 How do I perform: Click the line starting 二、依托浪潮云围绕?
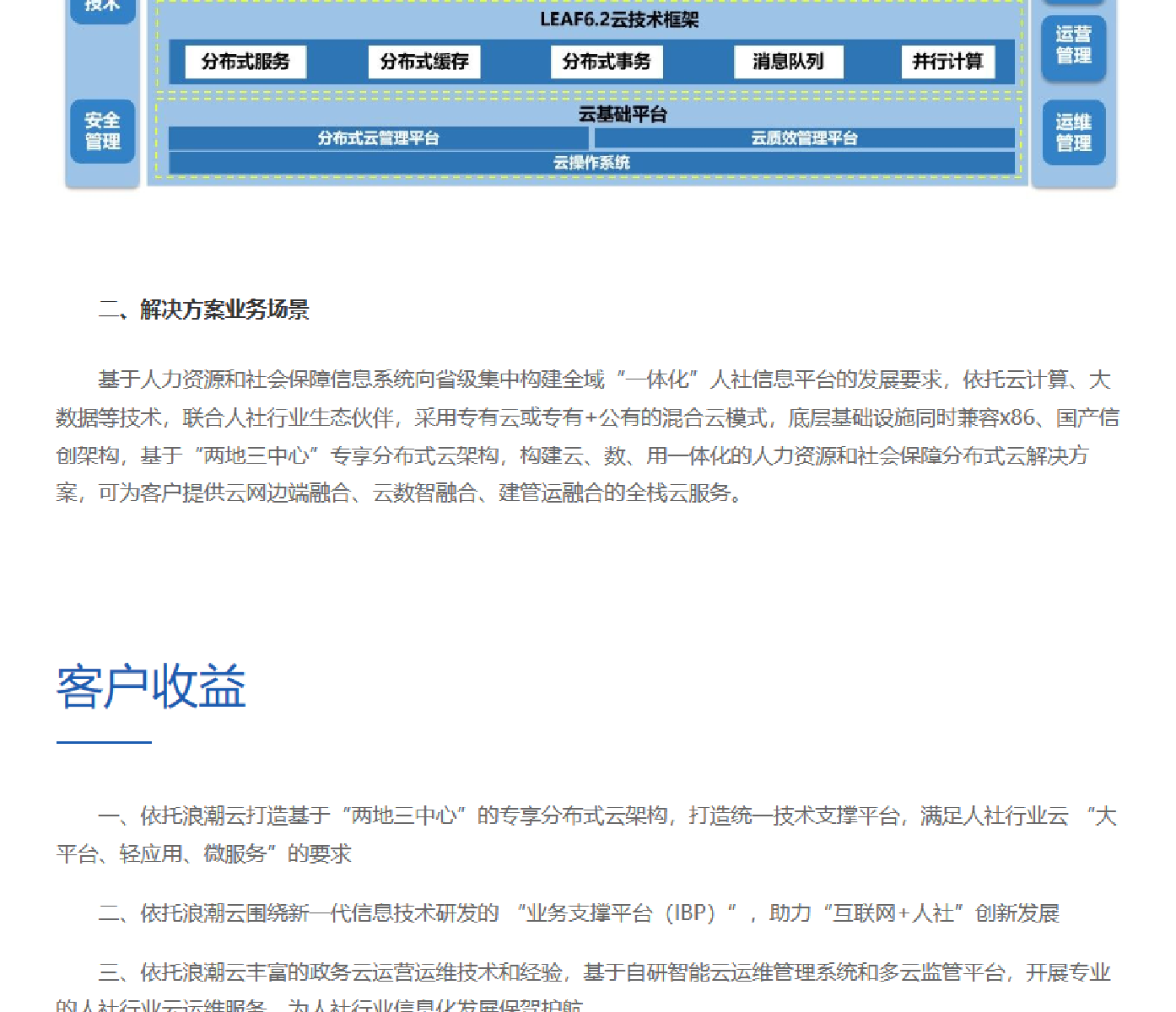tap(579, 913)
